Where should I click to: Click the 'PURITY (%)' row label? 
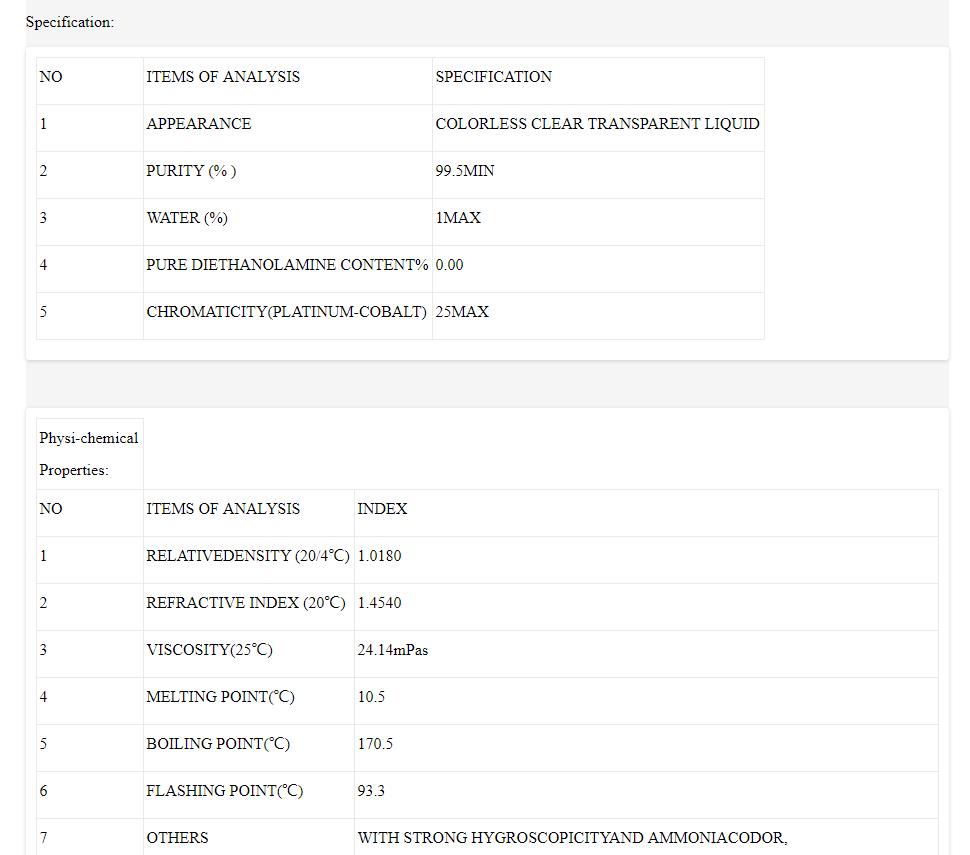(x=191, y=171)
